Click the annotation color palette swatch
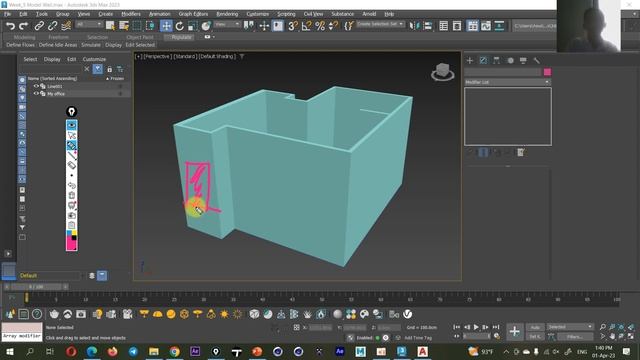This screenshot has height=360, width=640. pos(71,240)
